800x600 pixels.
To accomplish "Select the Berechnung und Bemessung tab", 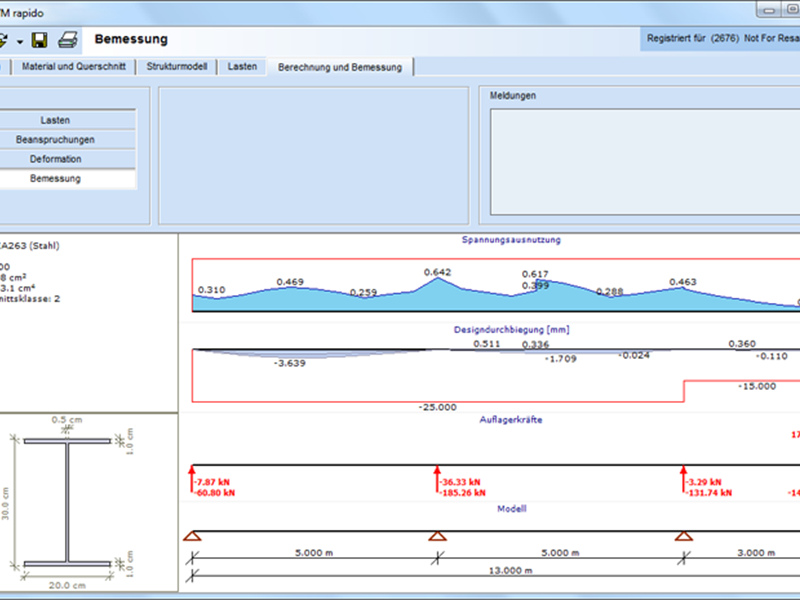I will click(340, 67).
